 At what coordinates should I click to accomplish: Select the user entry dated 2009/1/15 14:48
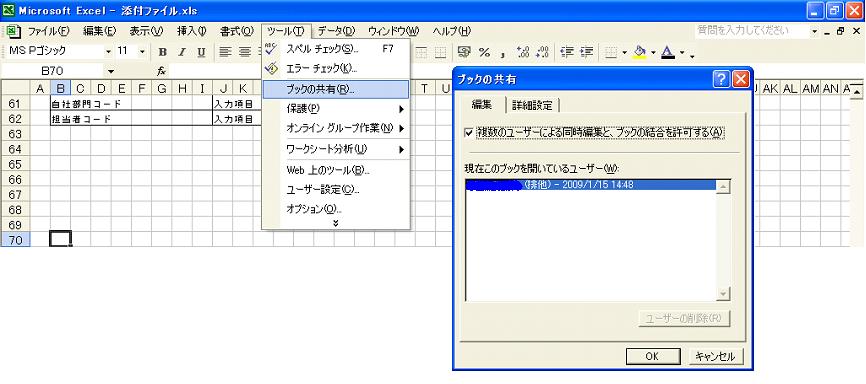590,185
